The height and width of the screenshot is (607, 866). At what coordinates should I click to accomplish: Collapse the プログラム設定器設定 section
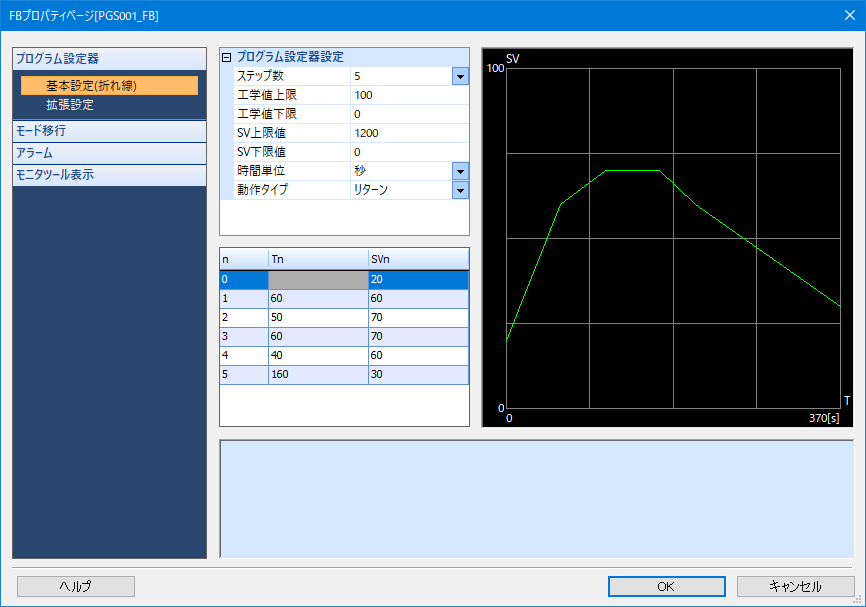(226, 58)
